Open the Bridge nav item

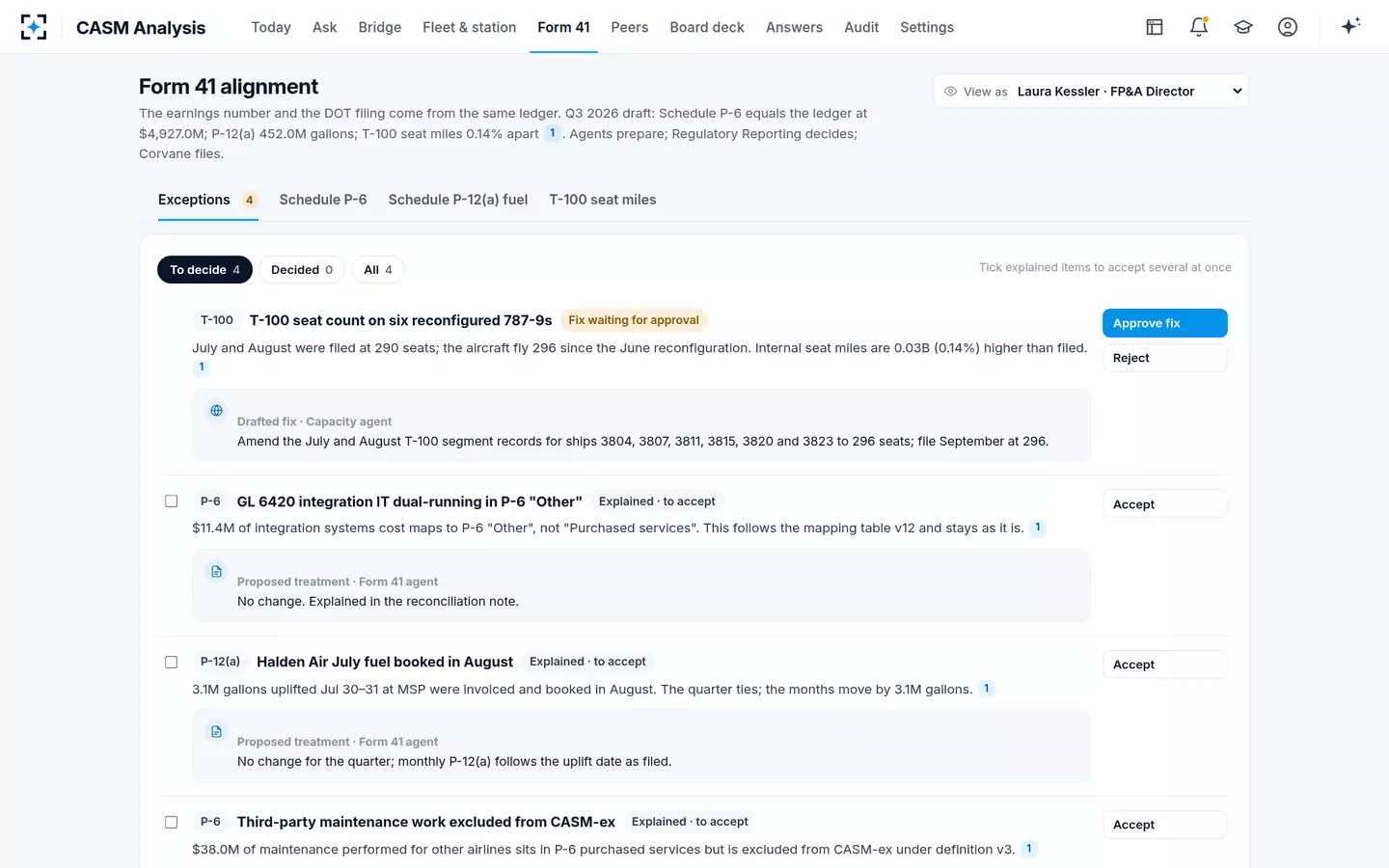click(380, 27)
